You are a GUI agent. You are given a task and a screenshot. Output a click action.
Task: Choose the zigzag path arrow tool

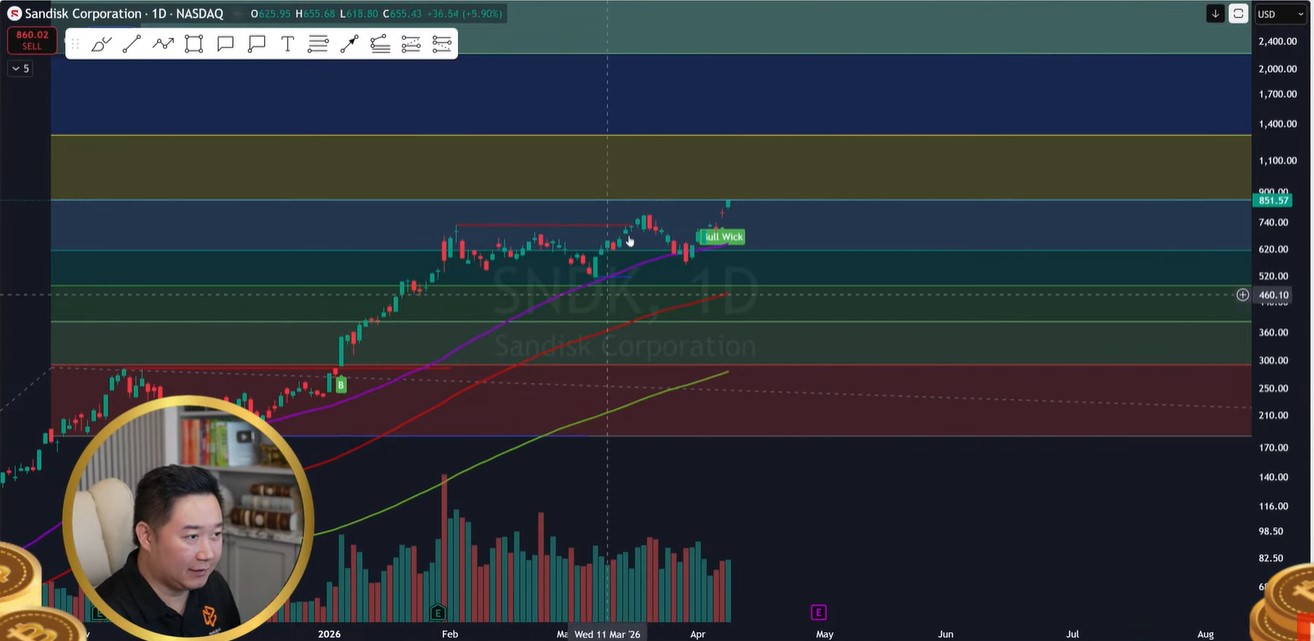coord(163,44)
